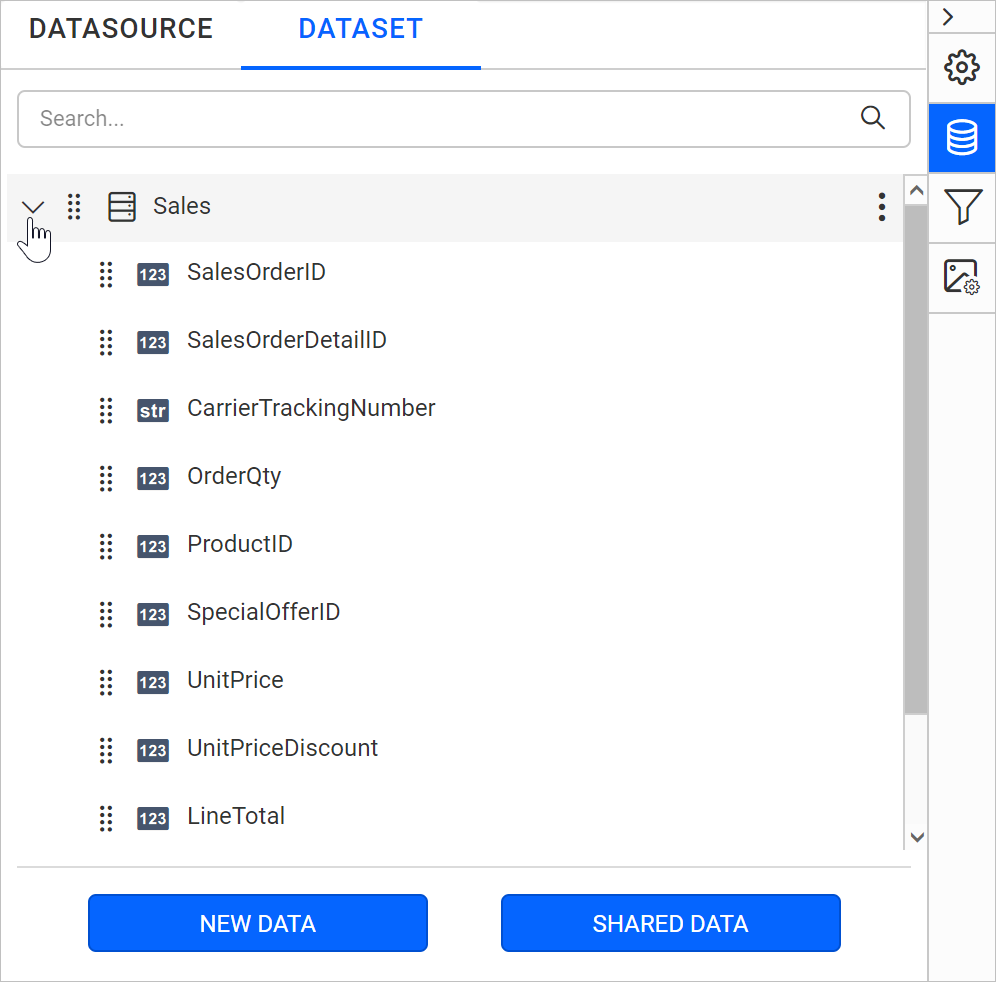
Task: Click the drag handle beside SalesOrderID
Action: tap(106, 274)
